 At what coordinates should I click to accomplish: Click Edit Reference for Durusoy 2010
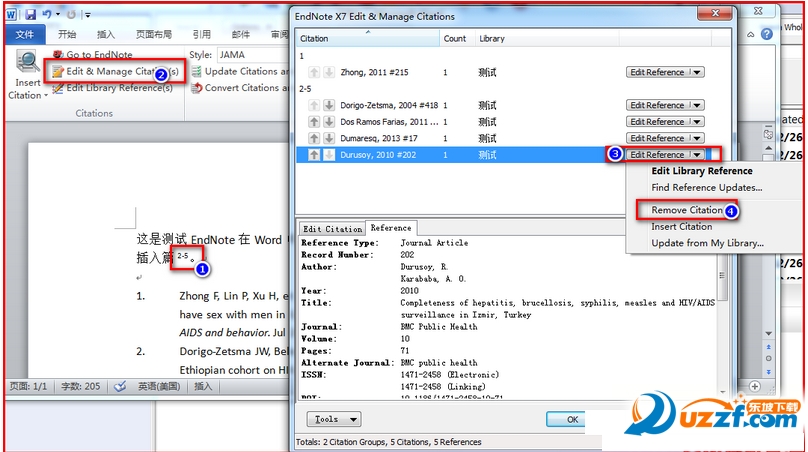[x=658, y=155]
